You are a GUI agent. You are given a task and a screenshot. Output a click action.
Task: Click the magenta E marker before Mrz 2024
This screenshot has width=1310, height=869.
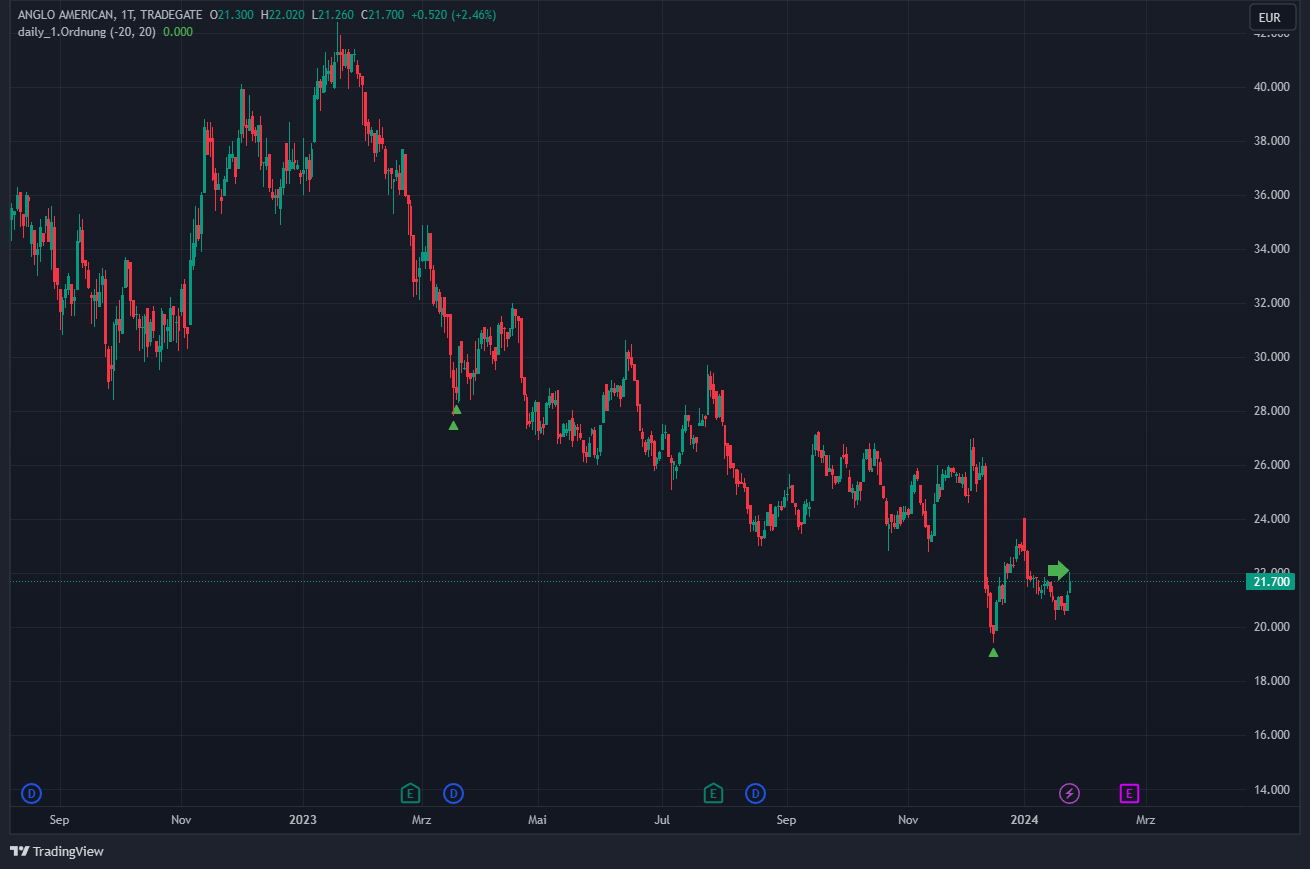click(1129, 793)
